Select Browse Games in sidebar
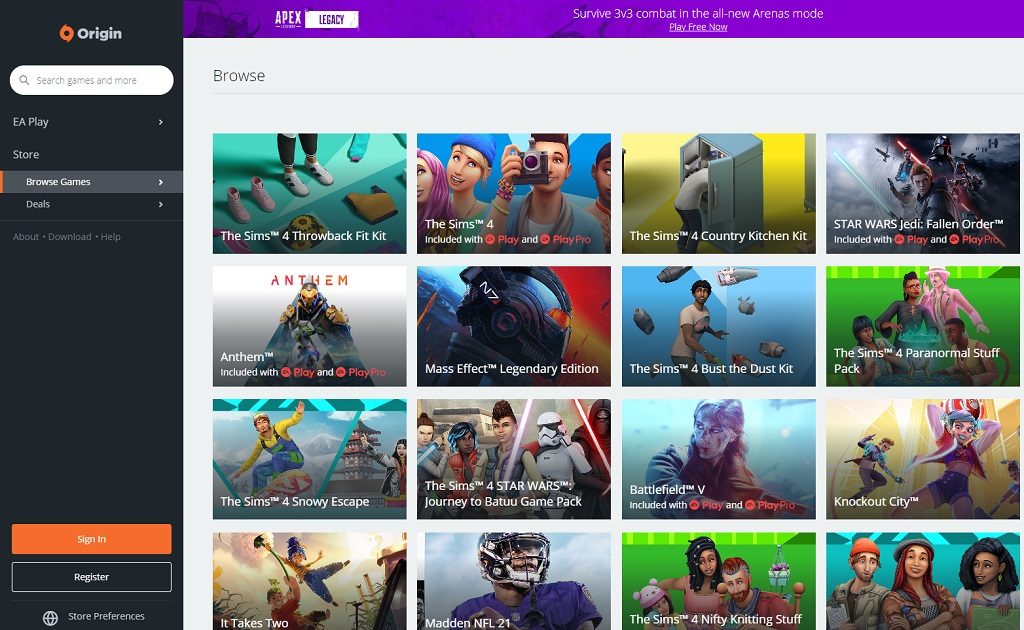The width and height of the screenshot is (1024, 630). click(91, 182)
